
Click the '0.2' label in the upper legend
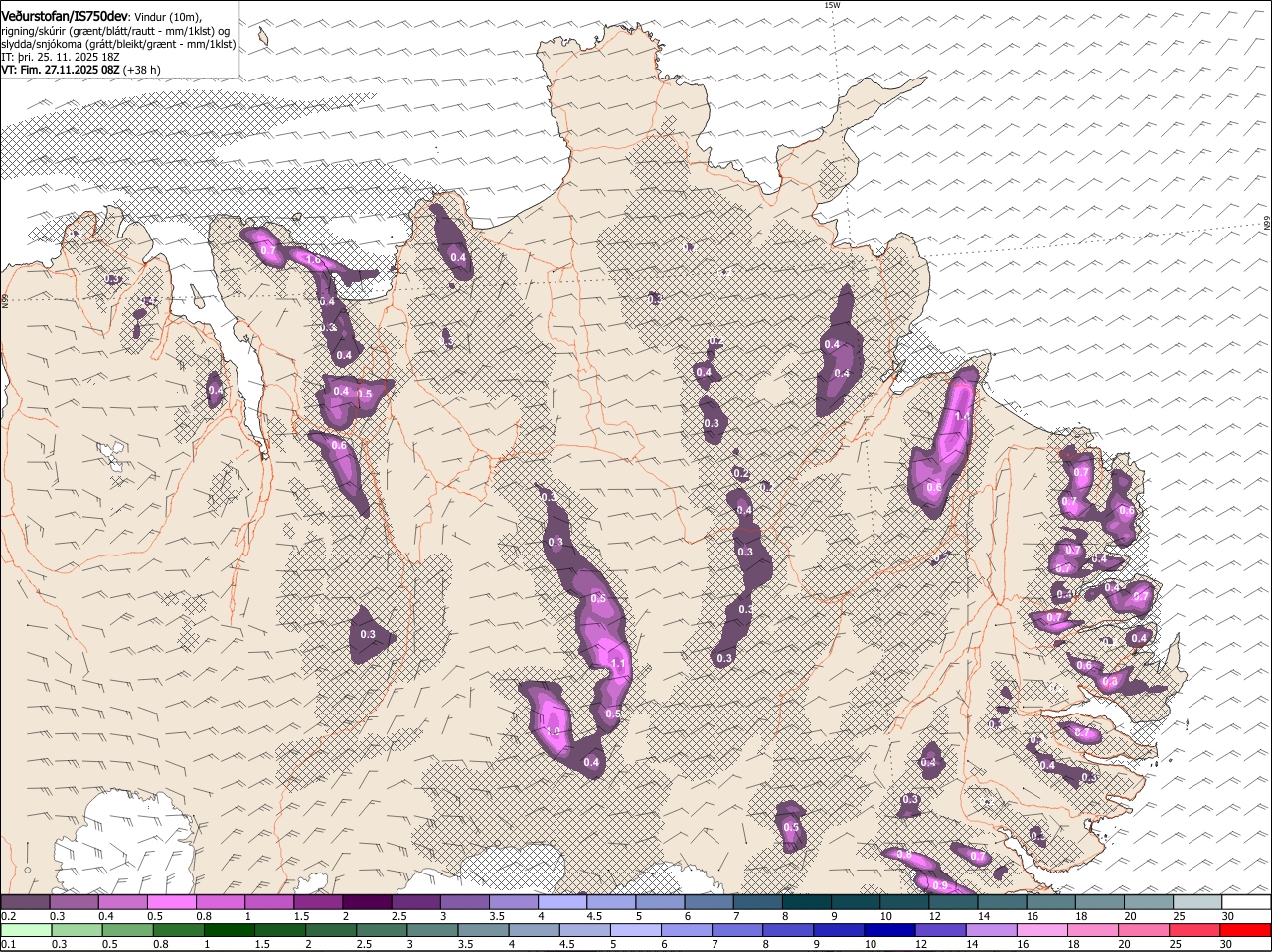pyautogui.click(x=8, y=915)
